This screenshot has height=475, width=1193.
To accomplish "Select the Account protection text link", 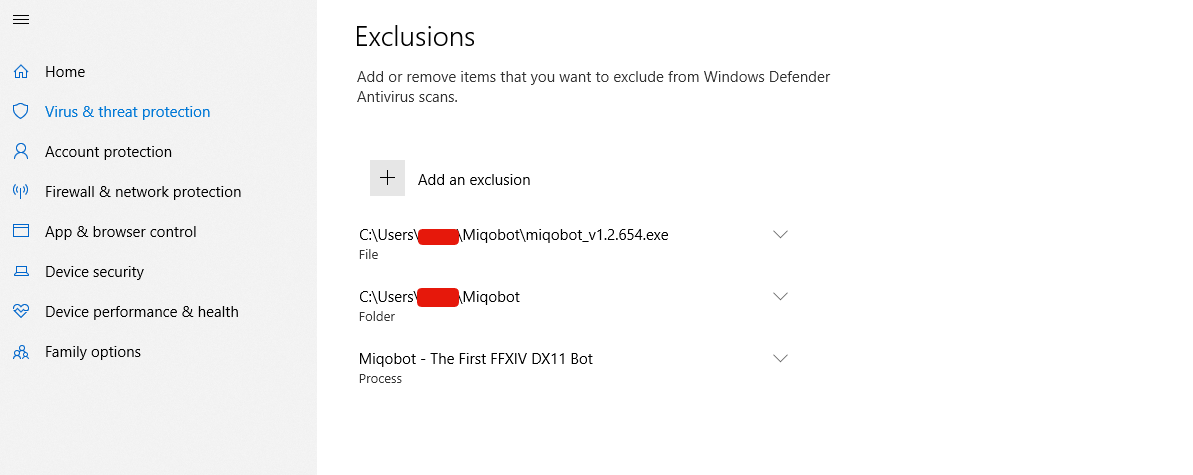I will tap(108, 152).
